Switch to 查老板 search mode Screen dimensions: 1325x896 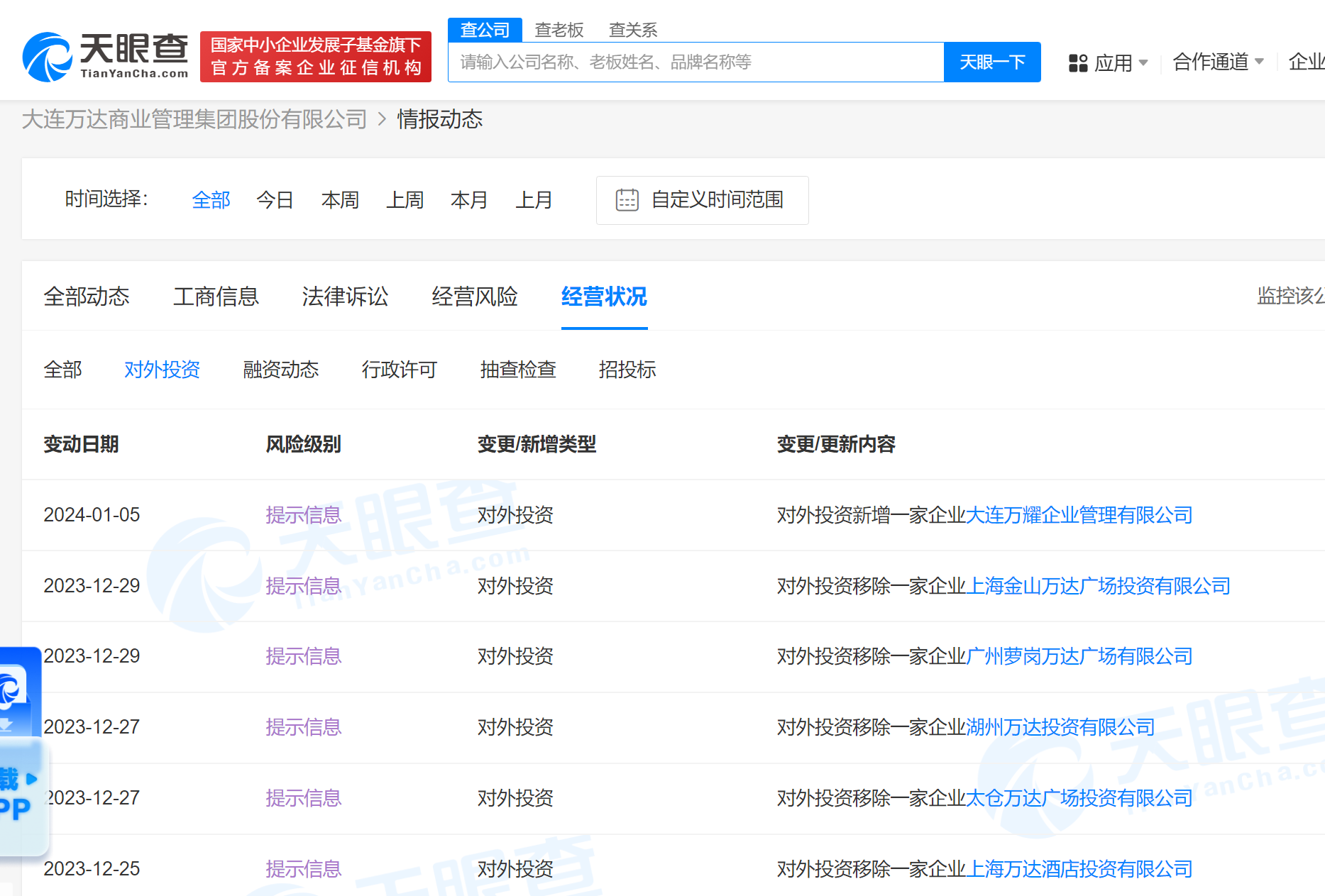tap(559, 30)
